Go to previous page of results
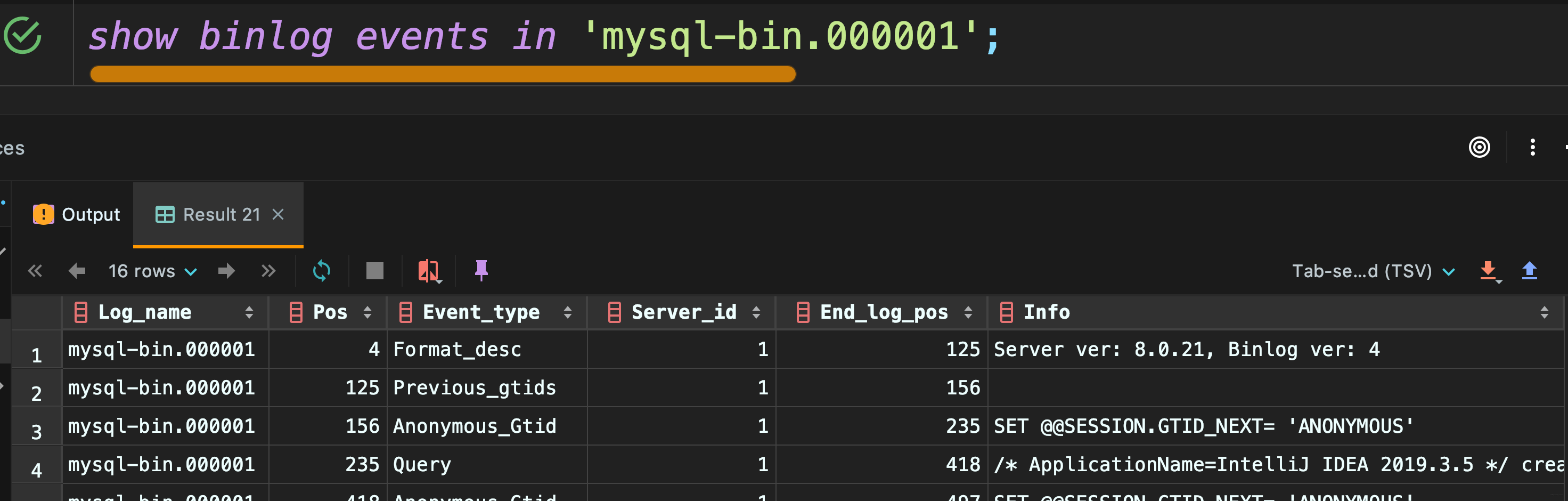Screen dimensions: 1568x501 click(x=77, y=271)
